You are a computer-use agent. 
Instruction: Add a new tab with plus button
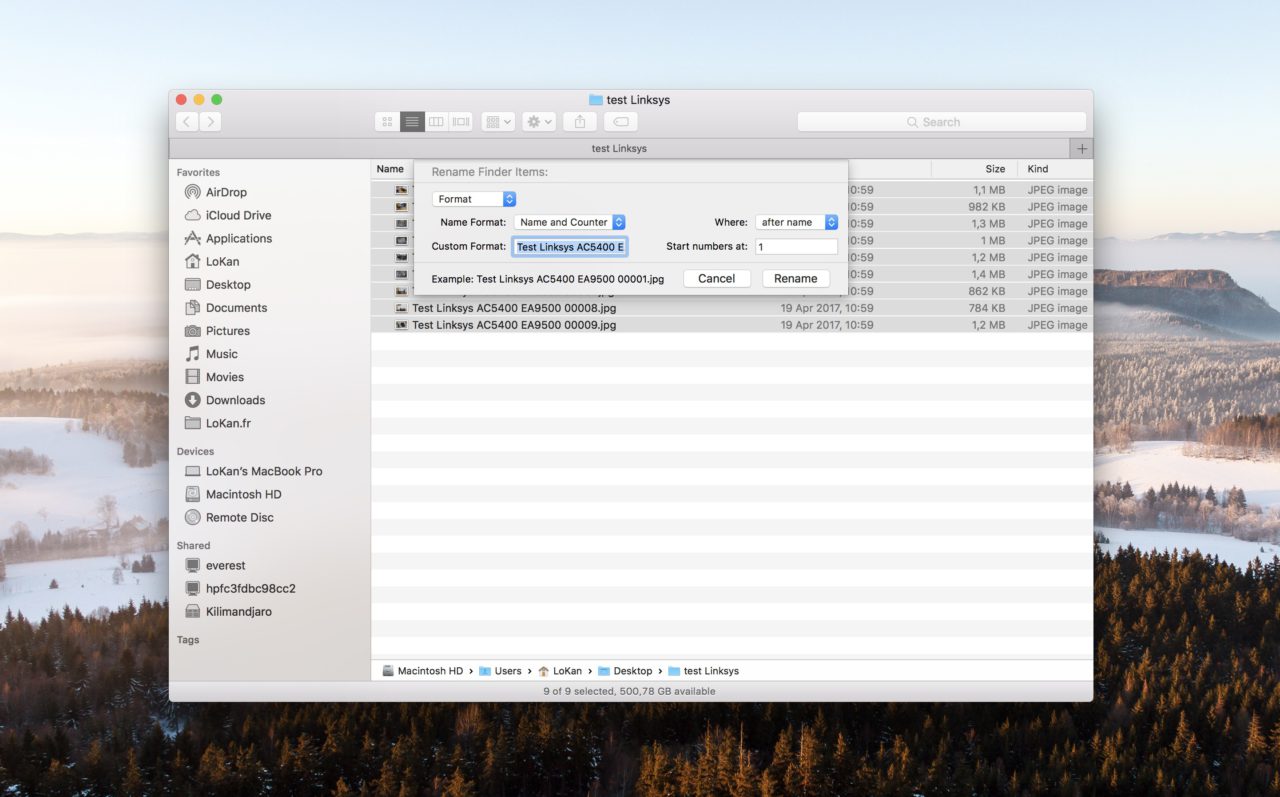(x=1081, y=148)
